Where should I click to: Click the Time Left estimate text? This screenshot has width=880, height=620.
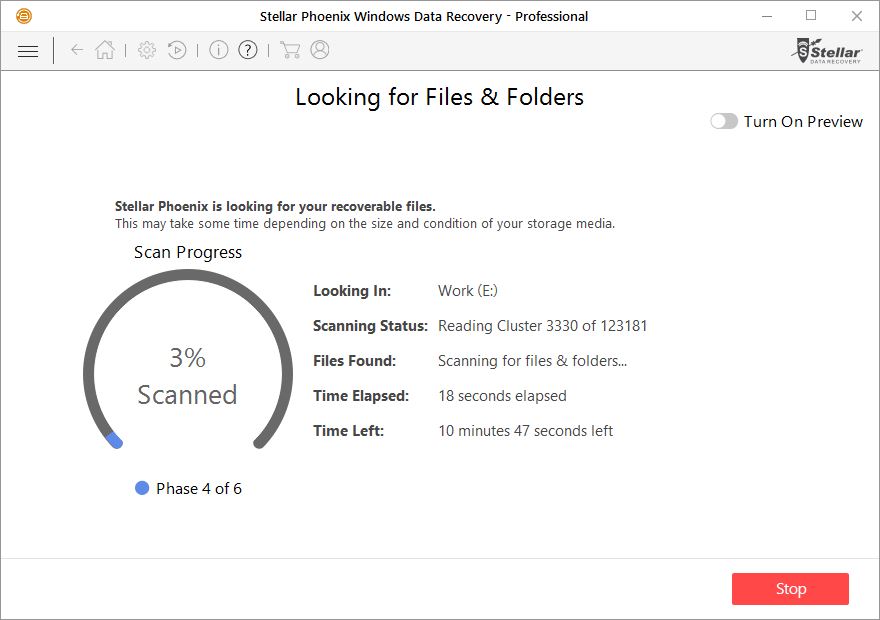pos(525,431)
